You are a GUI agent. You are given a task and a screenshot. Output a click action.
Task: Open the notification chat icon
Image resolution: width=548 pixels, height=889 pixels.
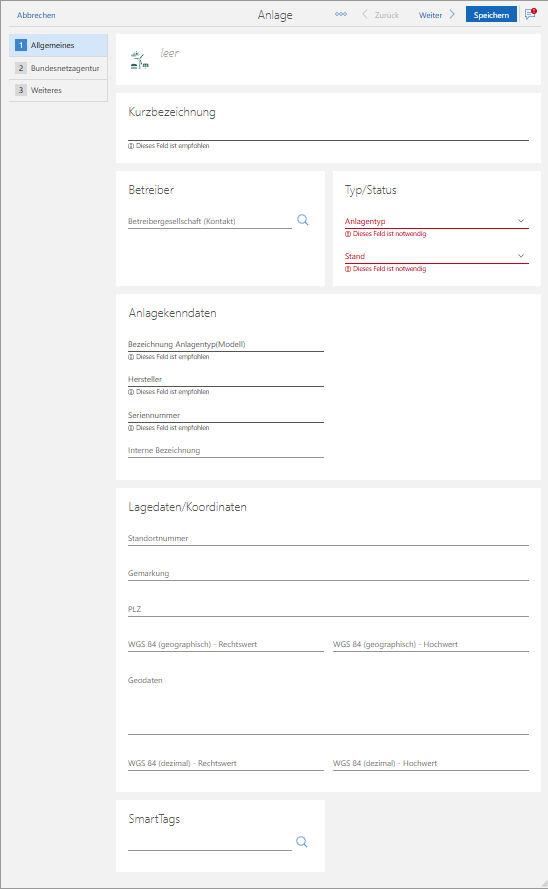click(530, 14)
